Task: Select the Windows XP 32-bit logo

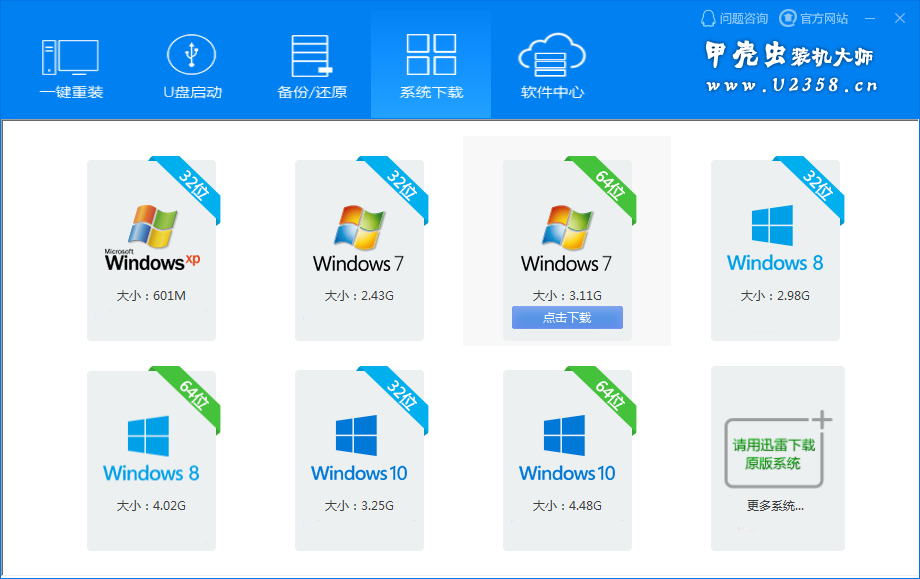Action: click(152, 238)
